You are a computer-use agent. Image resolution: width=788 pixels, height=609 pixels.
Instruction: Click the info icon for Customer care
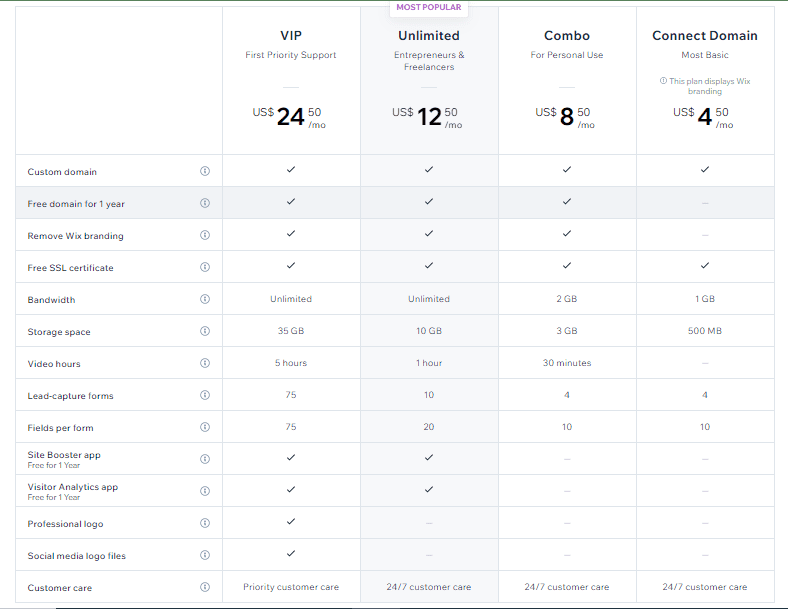[205, 587]
